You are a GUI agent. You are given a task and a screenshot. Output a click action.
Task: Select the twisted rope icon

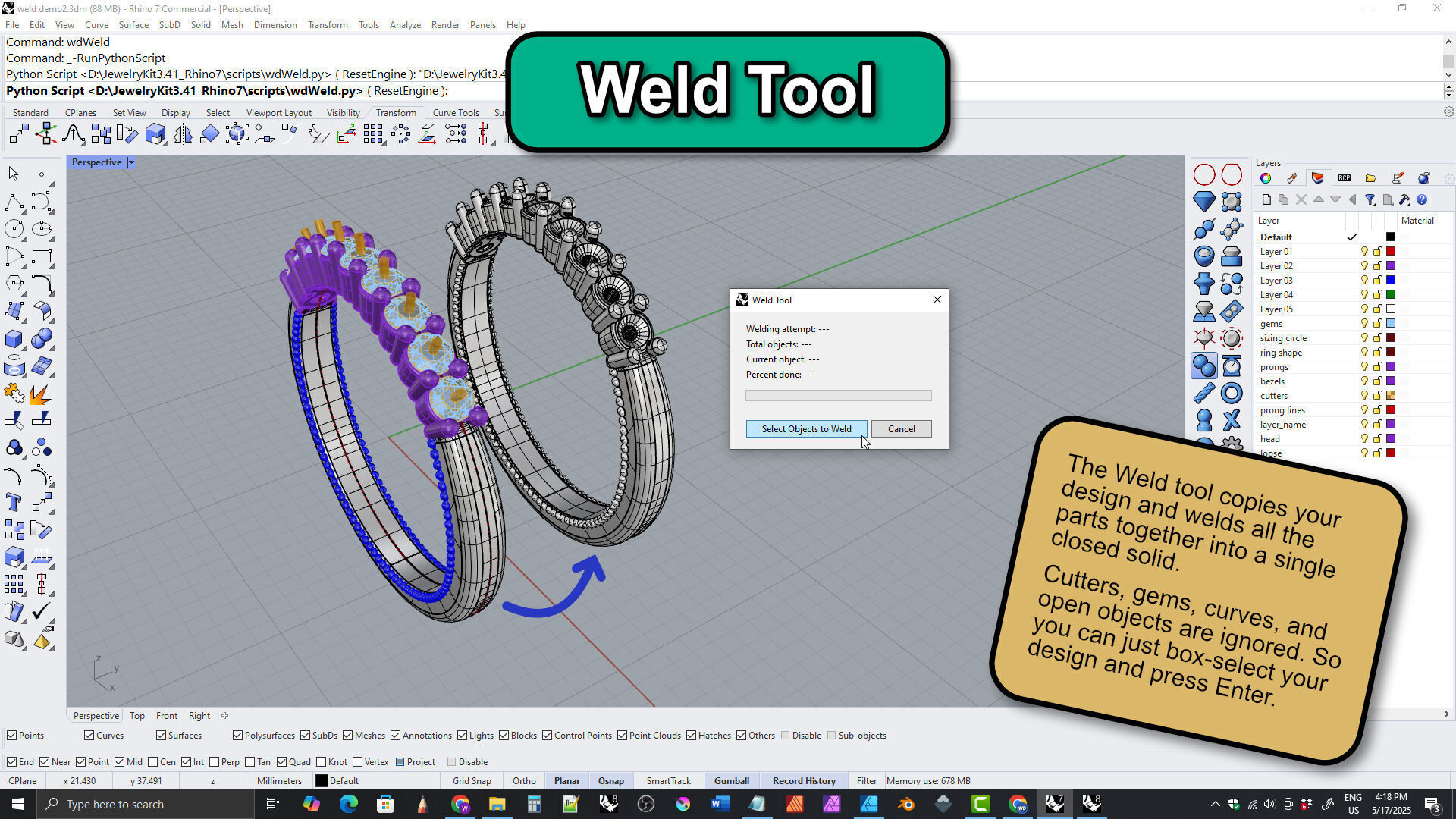click(1204, 393)
